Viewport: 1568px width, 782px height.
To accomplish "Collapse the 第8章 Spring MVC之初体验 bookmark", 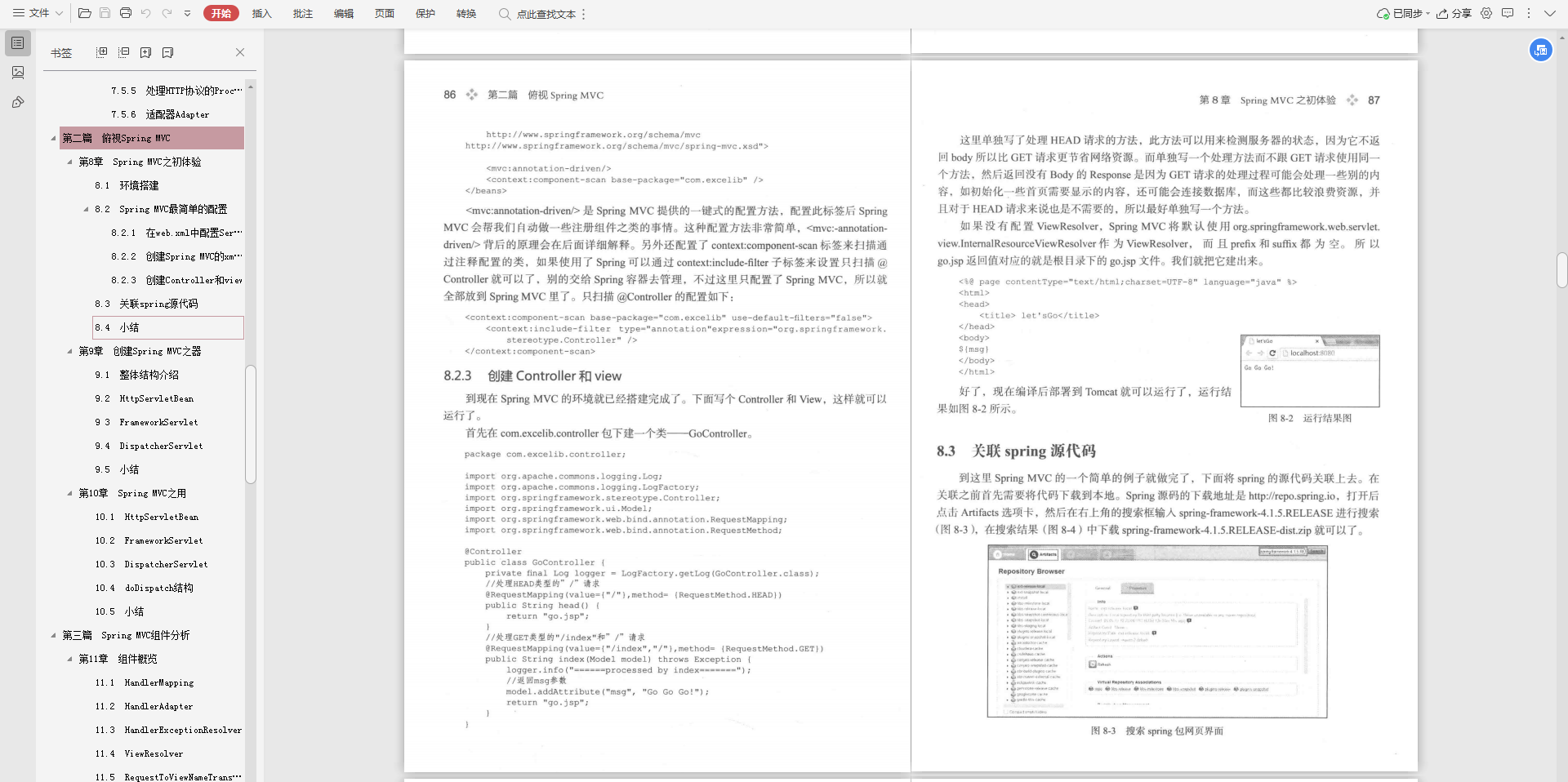I will tap(69, 162).
